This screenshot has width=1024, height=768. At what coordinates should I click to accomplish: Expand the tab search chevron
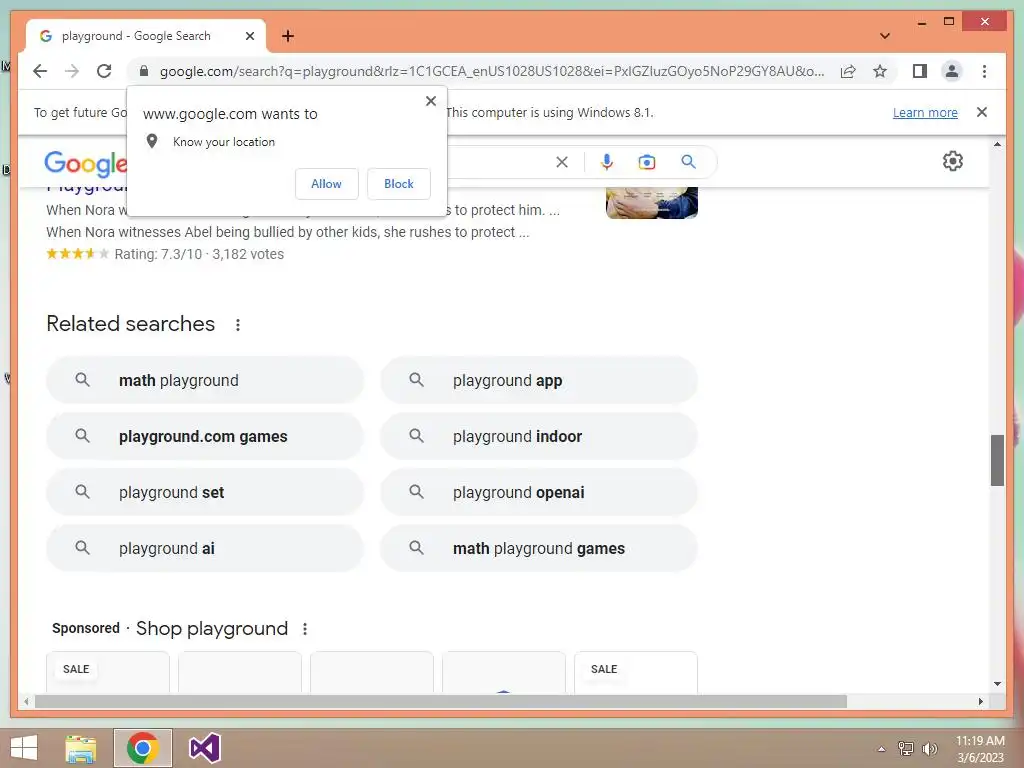click(x=885, y=36)
